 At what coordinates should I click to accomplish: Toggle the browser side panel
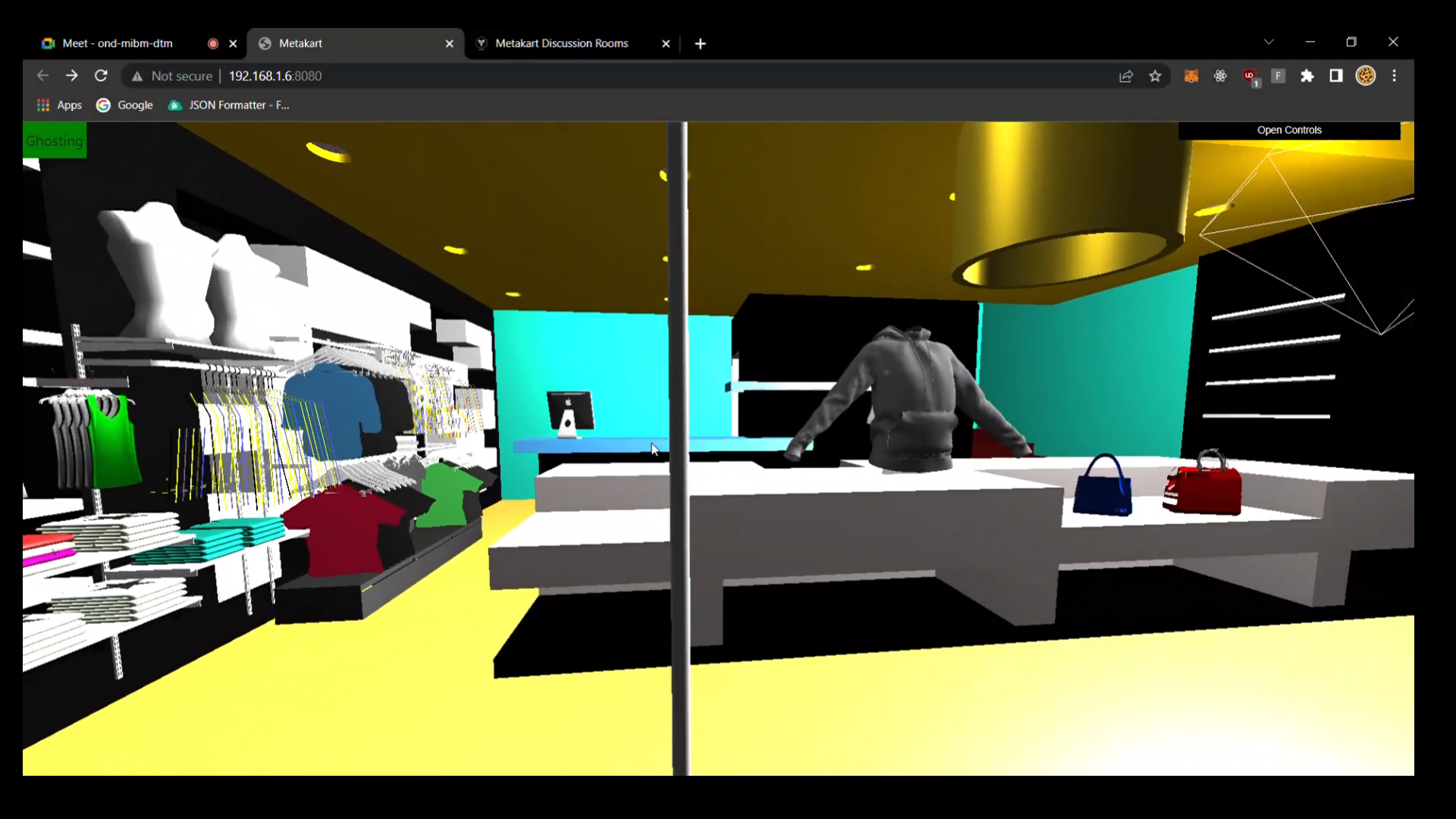click(1336, 76)
